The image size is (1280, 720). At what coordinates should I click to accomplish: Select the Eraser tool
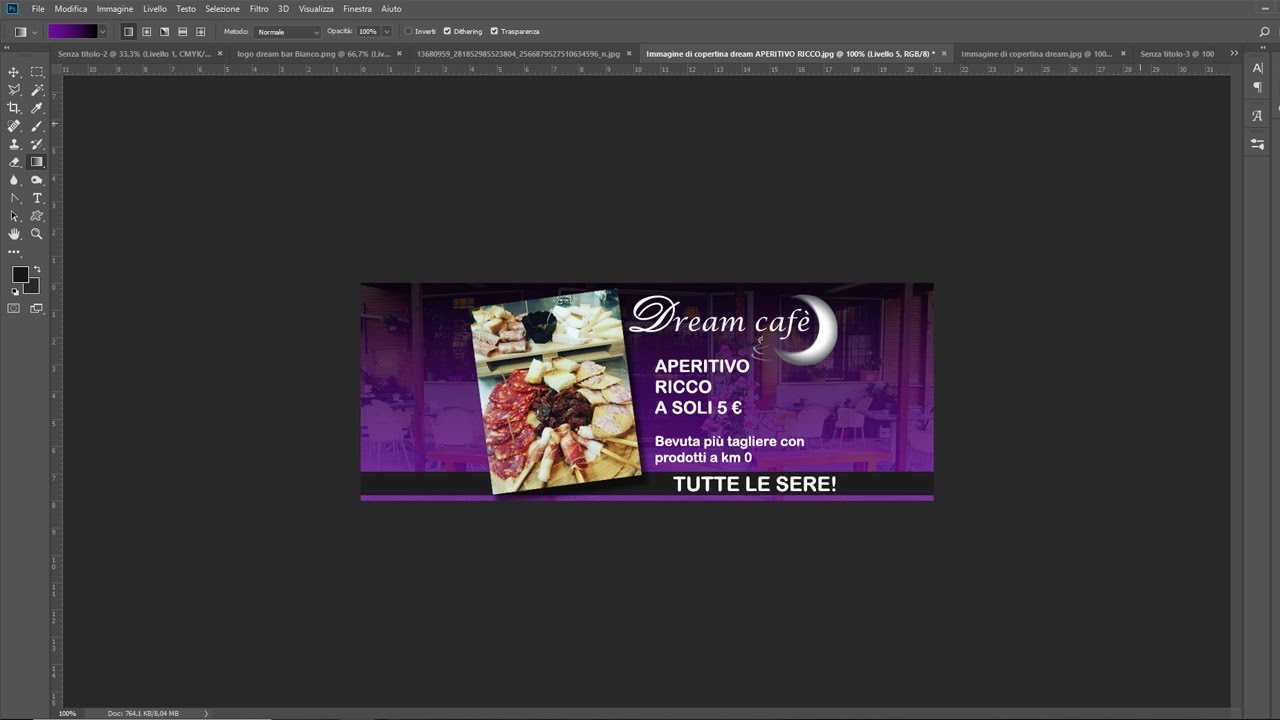point(14,162)
